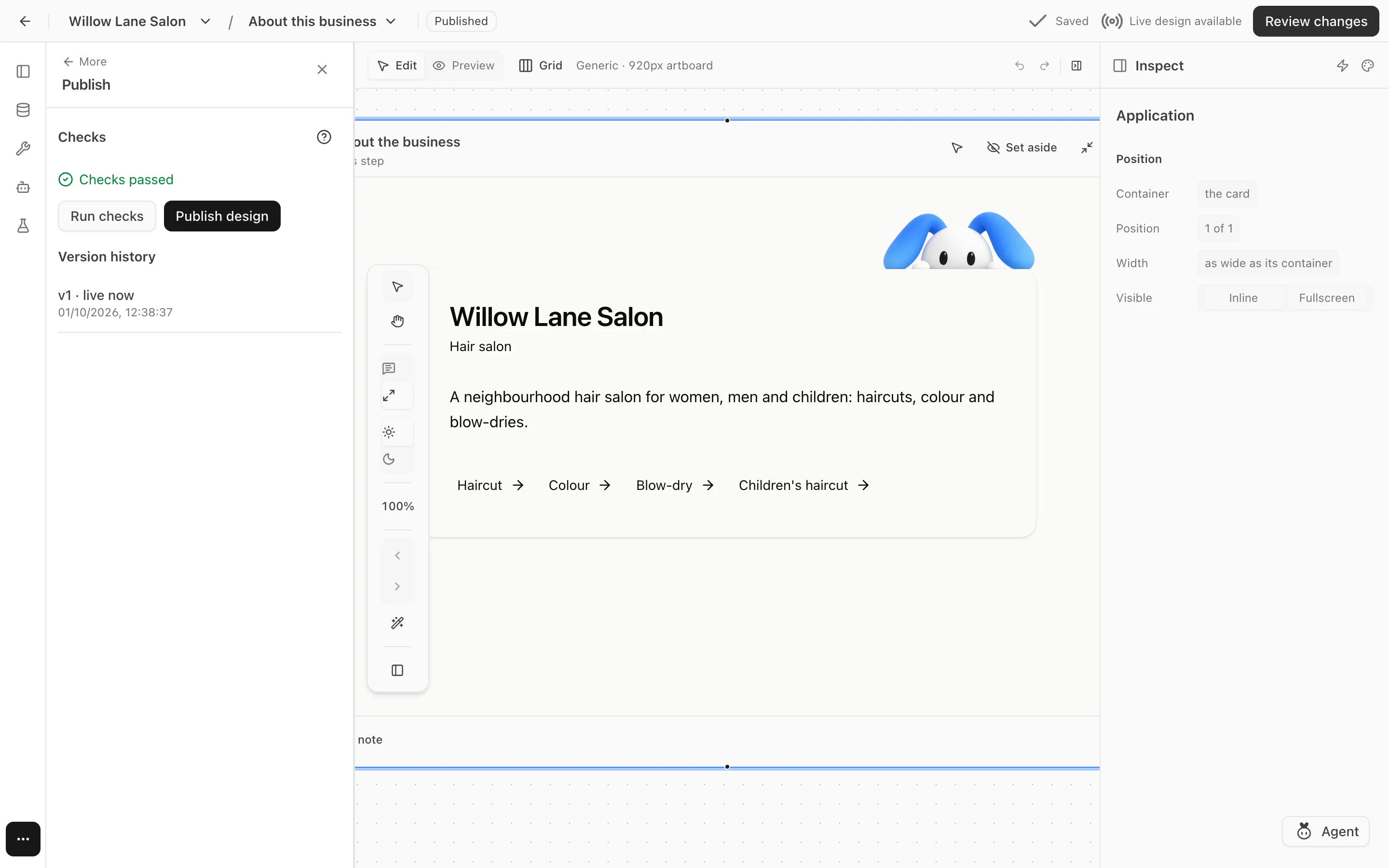Click the expand arrows icon in floating toolbar
1389x868 pixels.
coord(389,395)
